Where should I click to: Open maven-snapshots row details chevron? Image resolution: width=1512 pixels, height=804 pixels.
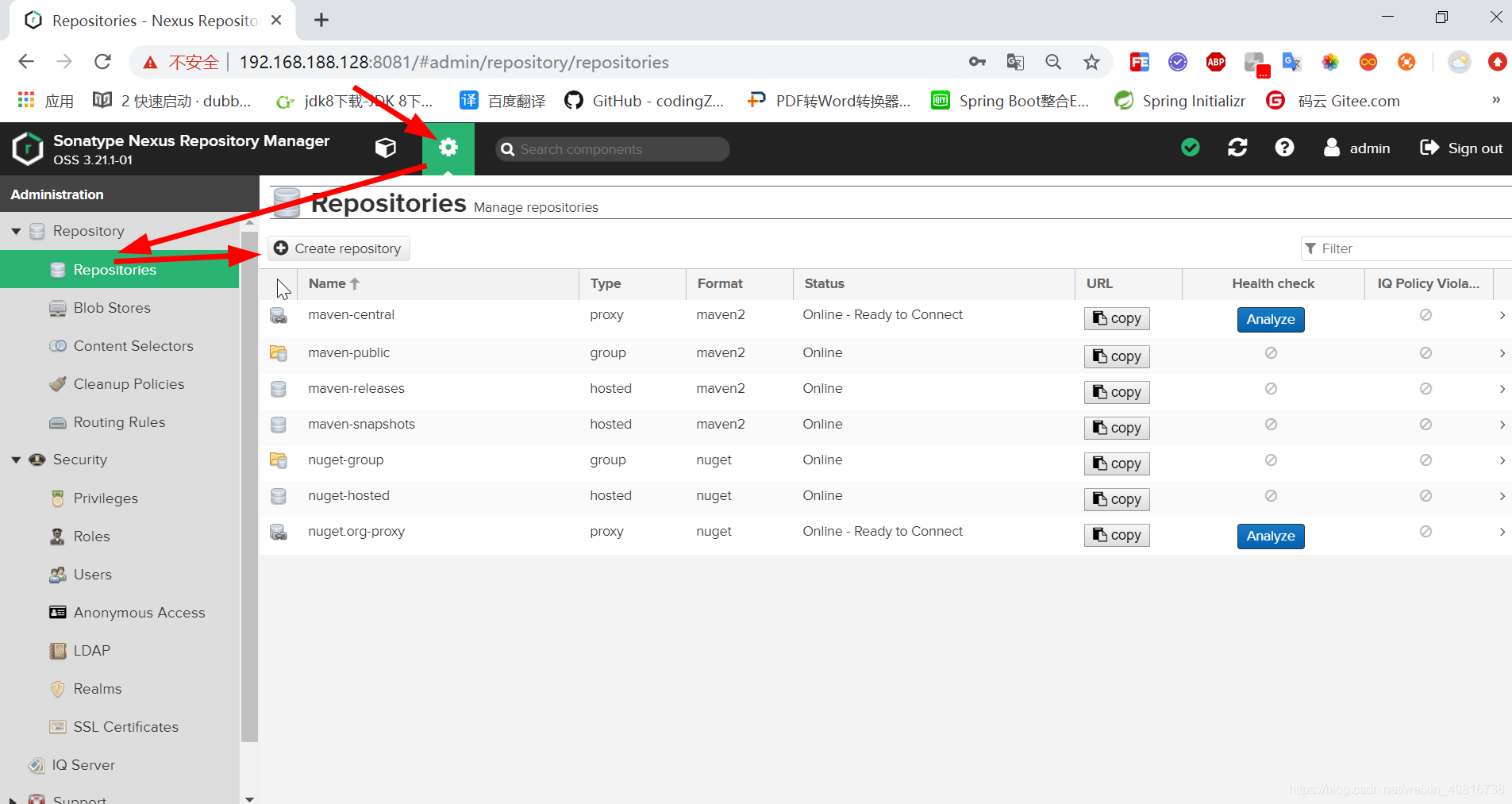(1502, 425)
